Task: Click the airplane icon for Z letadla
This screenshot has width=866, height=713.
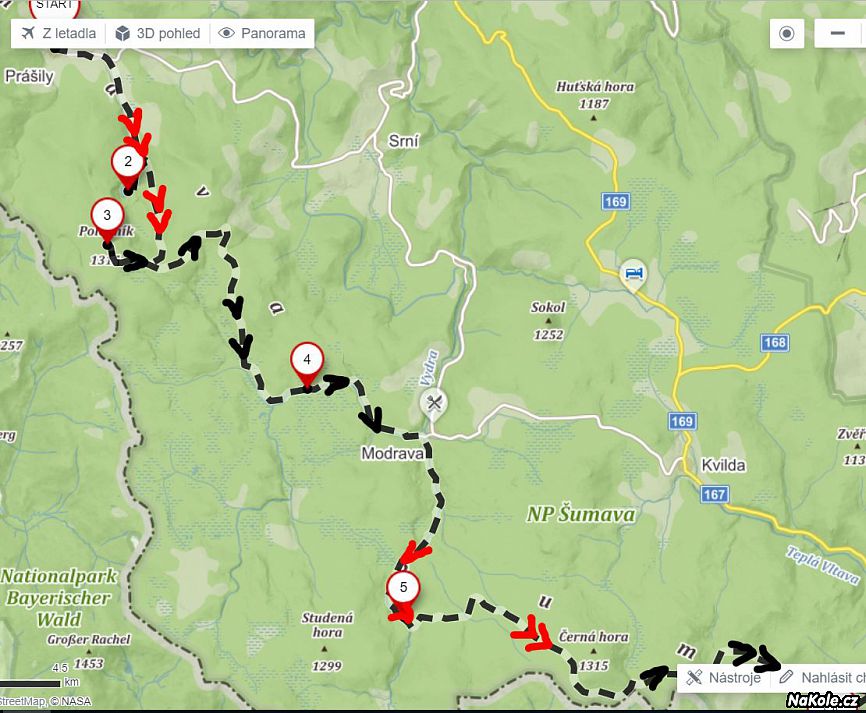Action: 28,34
